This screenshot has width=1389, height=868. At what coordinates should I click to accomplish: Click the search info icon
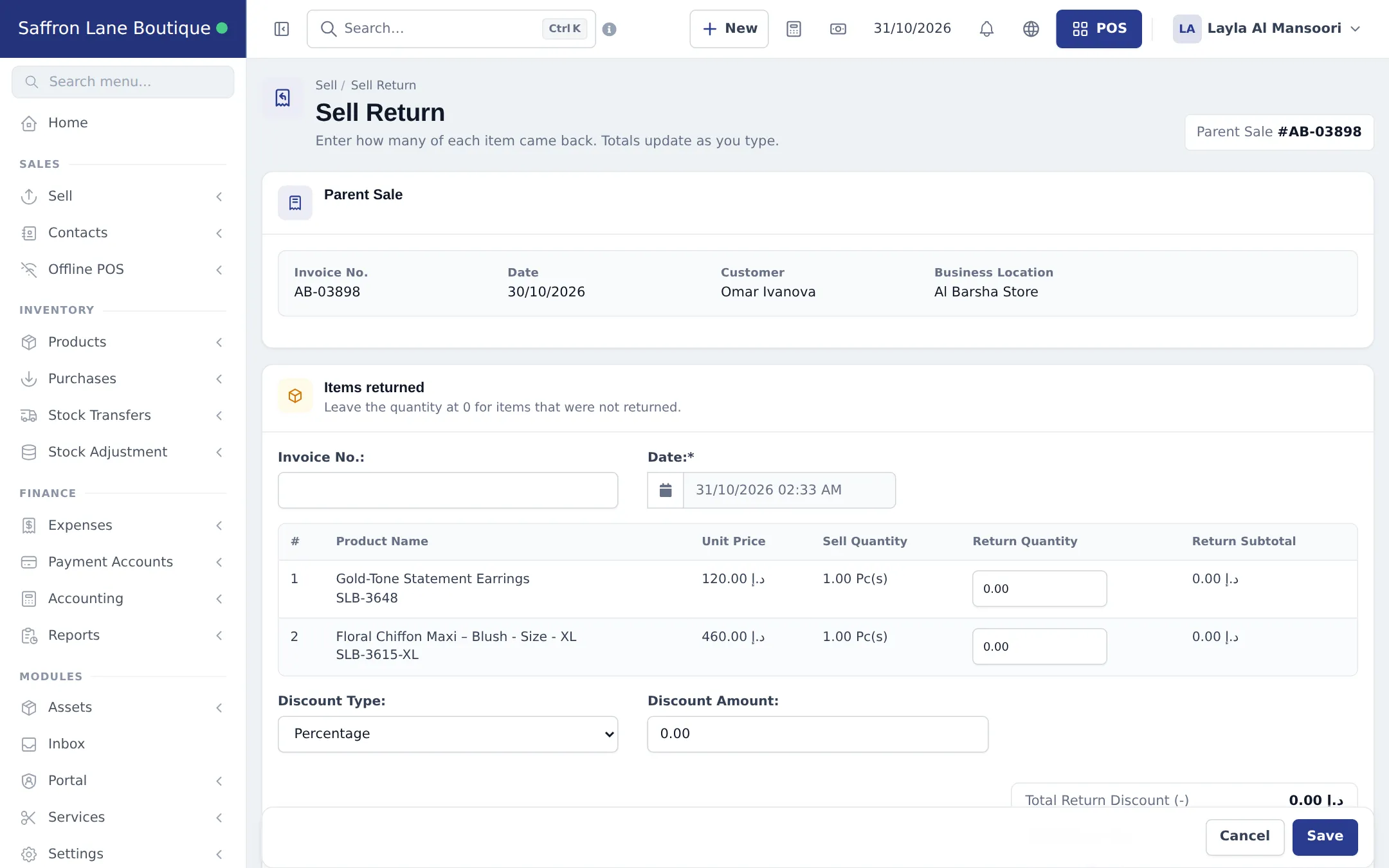609,29
